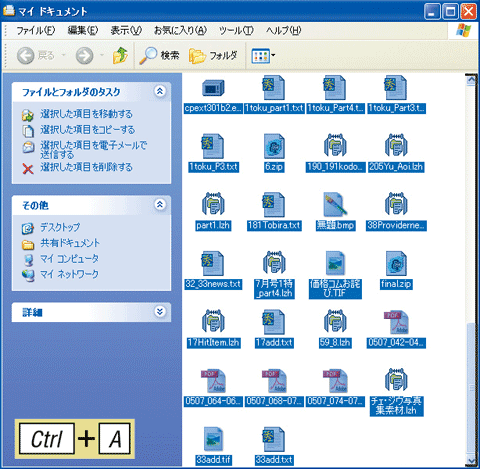Select the 6.zip archive icon
This screenshot has height=469, width=480.
274,146
